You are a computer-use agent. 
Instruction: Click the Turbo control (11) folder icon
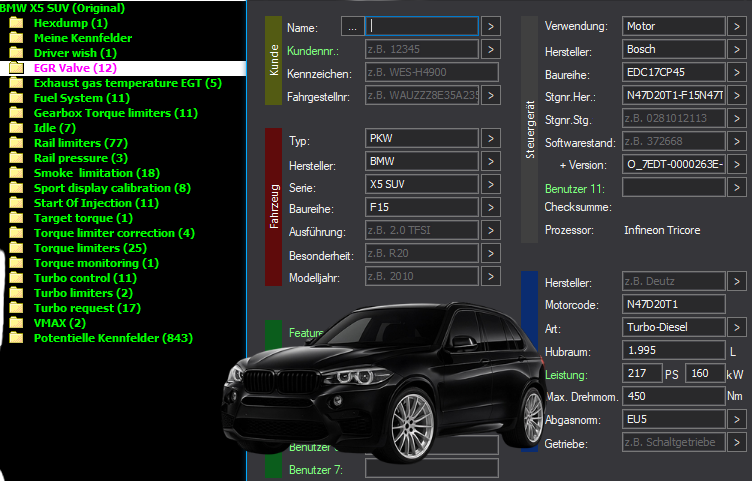click(x=16, y=278)
